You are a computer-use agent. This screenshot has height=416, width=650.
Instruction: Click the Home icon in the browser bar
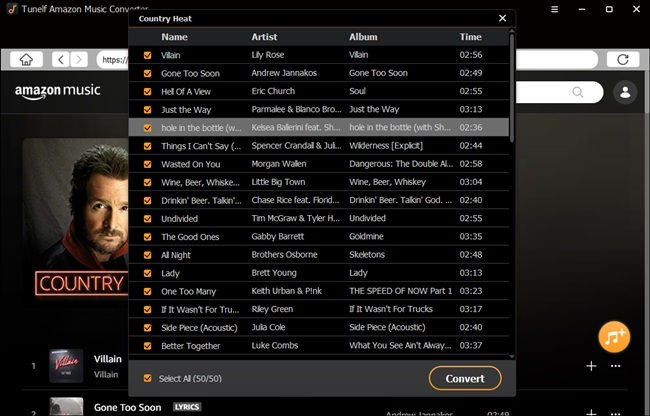pyautogui.click(x=25, y=60)
